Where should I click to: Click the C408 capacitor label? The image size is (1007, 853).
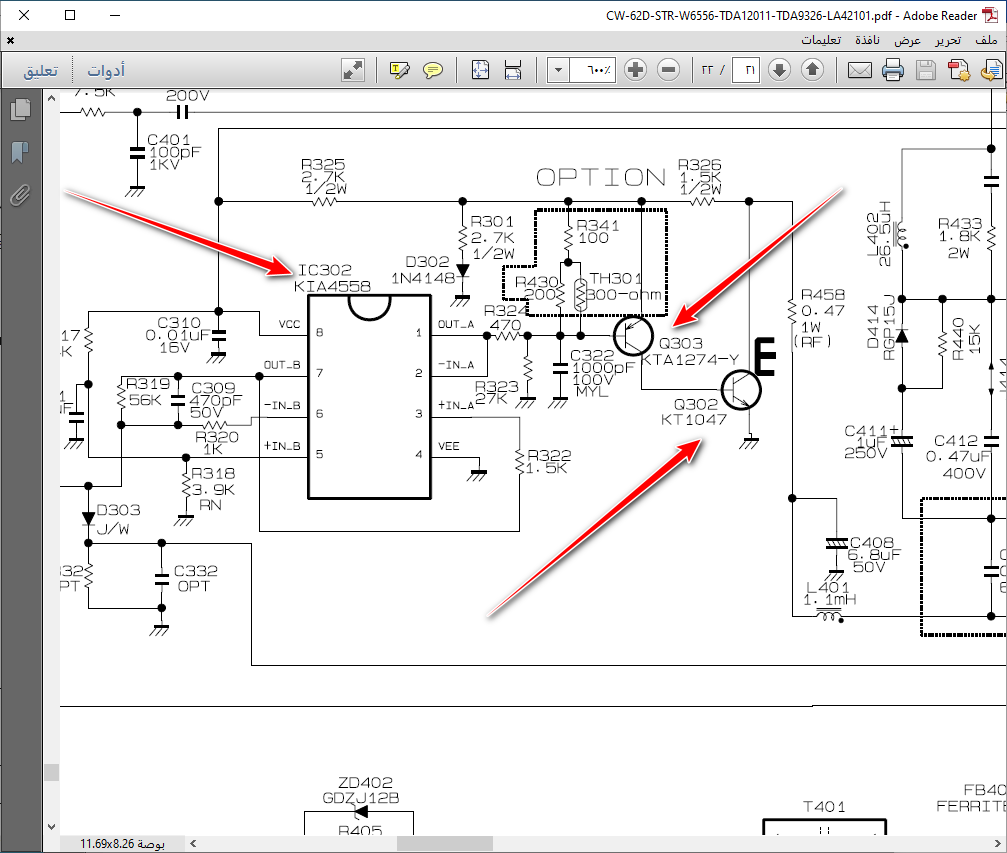(x=871, y=543)
